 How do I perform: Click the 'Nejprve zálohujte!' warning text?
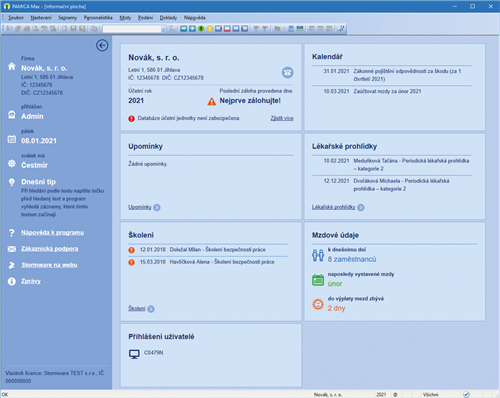click(x=250, y=101)
